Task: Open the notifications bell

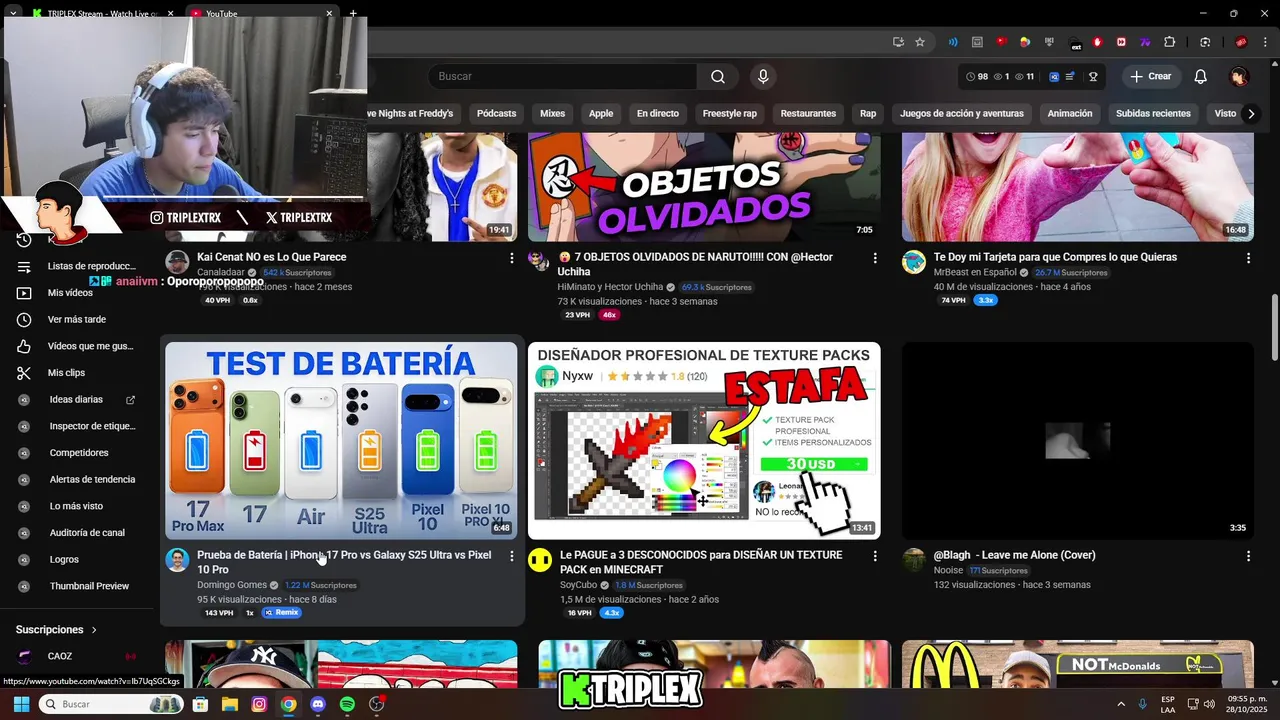Action: 1201,77
